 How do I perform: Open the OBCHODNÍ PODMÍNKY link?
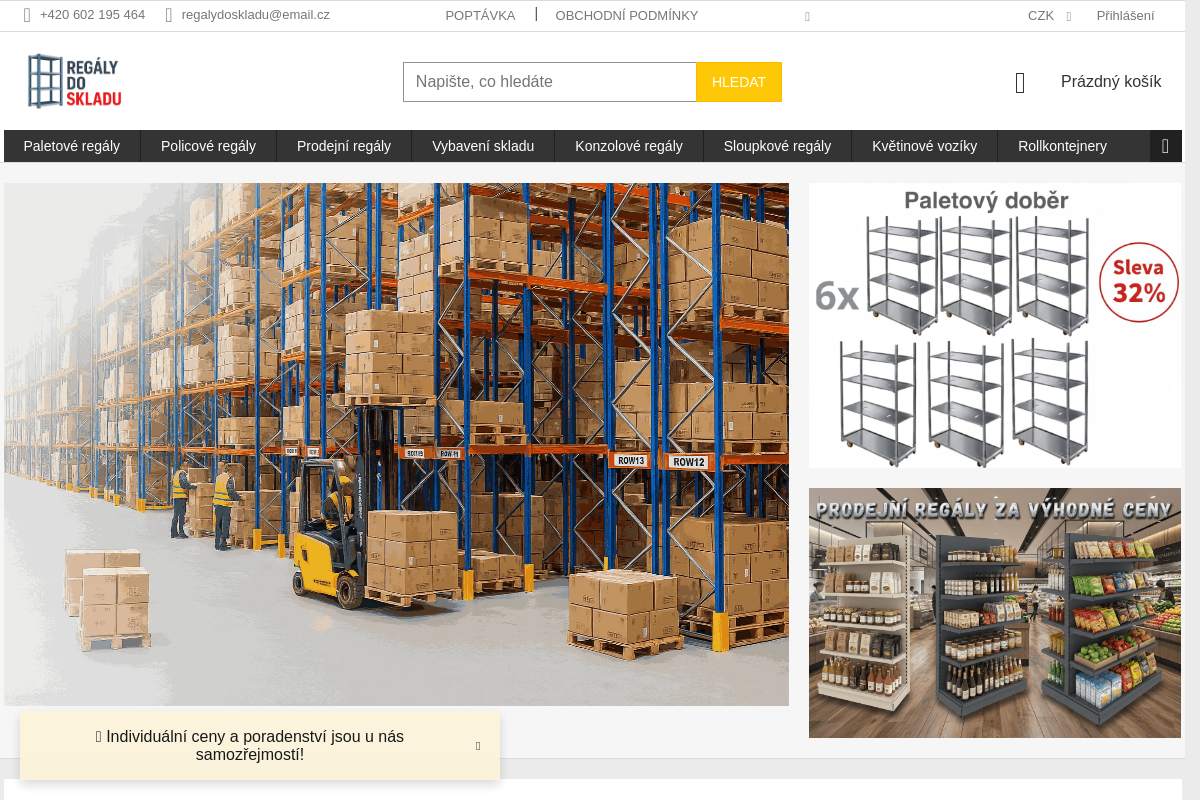[627, 16]
